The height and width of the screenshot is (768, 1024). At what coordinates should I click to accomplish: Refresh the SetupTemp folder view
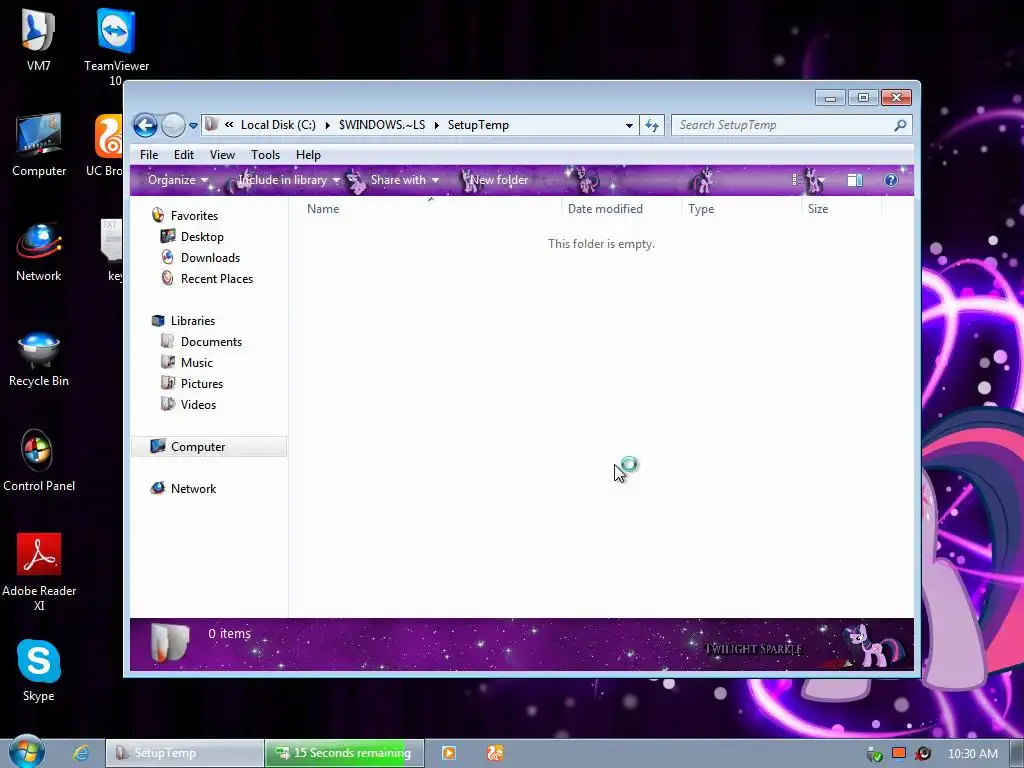pos(652,125)
